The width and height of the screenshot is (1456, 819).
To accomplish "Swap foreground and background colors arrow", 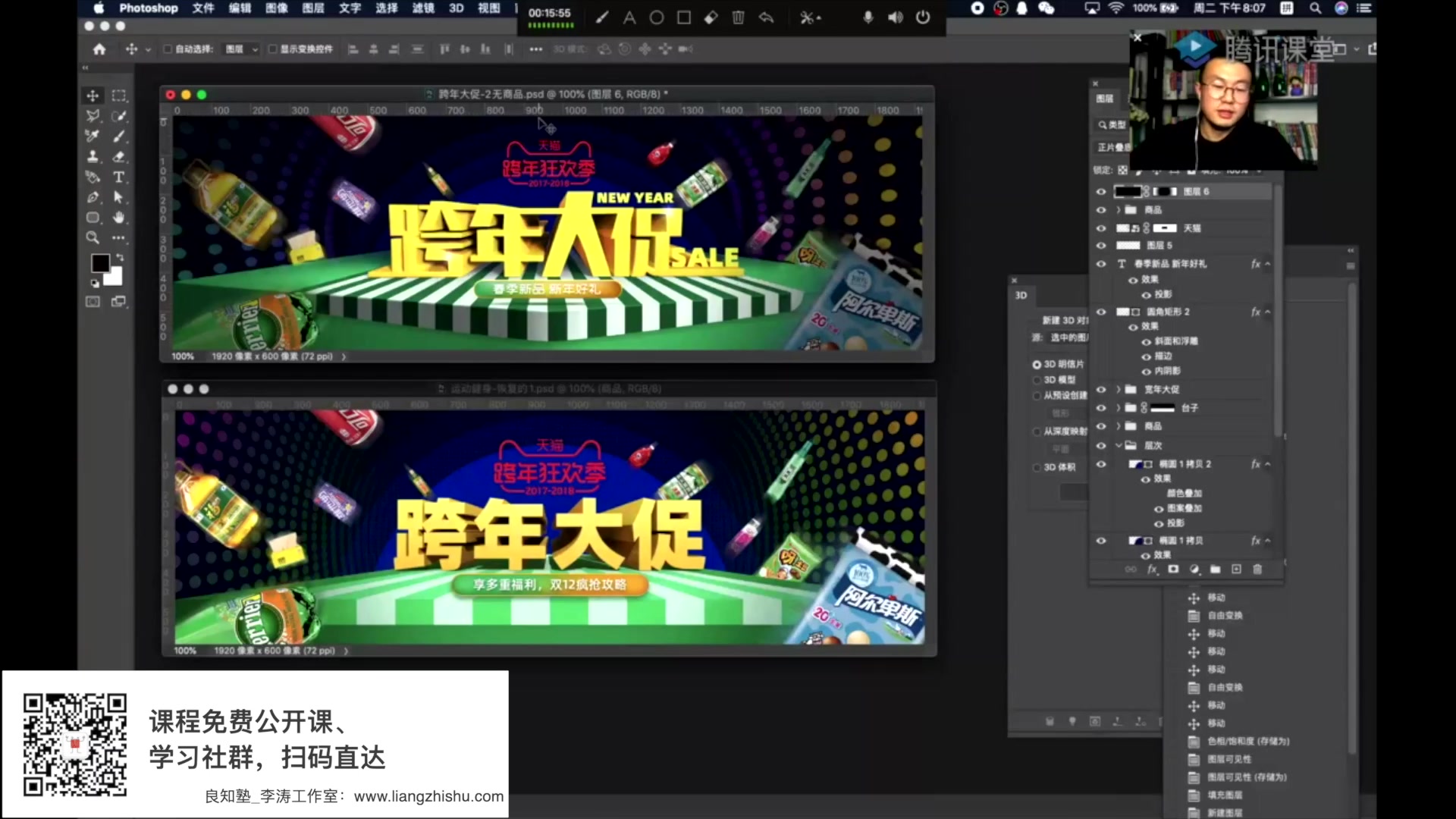I will 120,258.
